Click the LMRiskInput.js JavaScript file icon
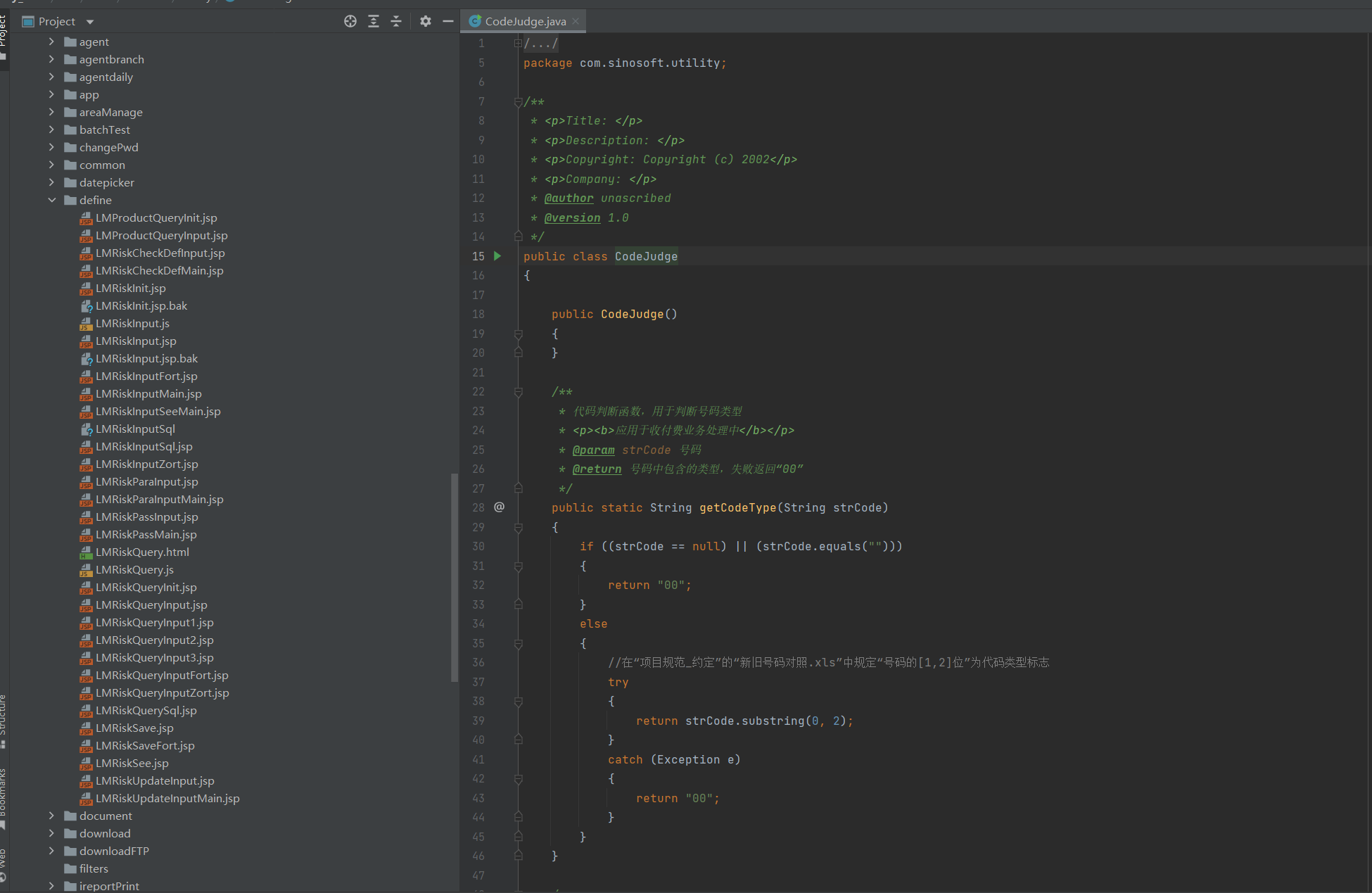Image resolution: width=1372 pixels, height=893 pixels. point(86,324)
